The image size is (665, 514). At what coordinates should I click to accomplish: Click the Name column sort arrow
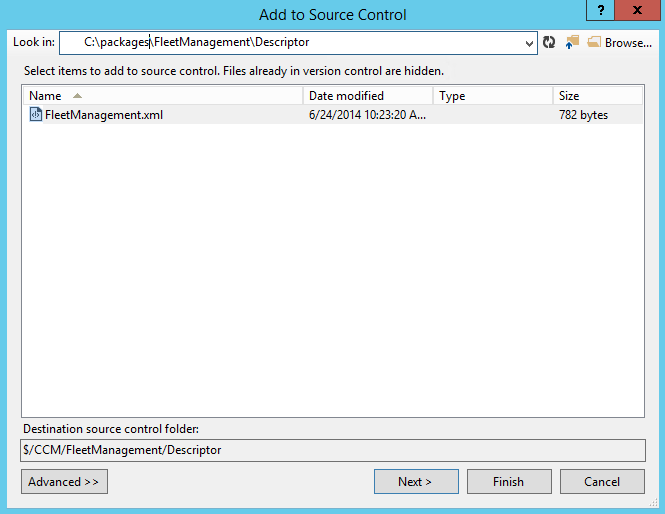(78, 96)
